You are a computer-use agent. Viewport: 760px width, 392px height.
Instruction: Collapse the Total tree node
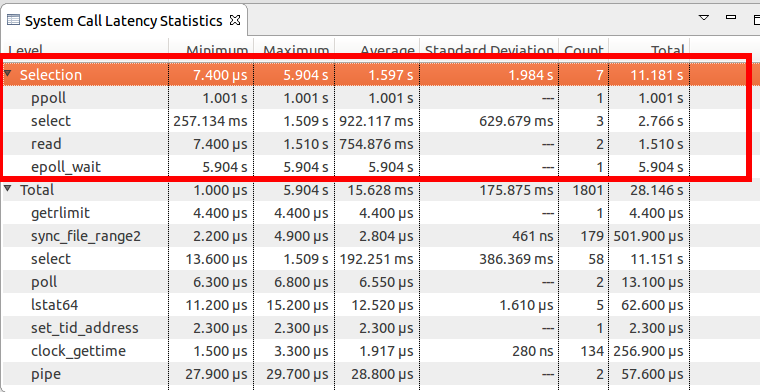pyautogui.click(x=8, y=188)
